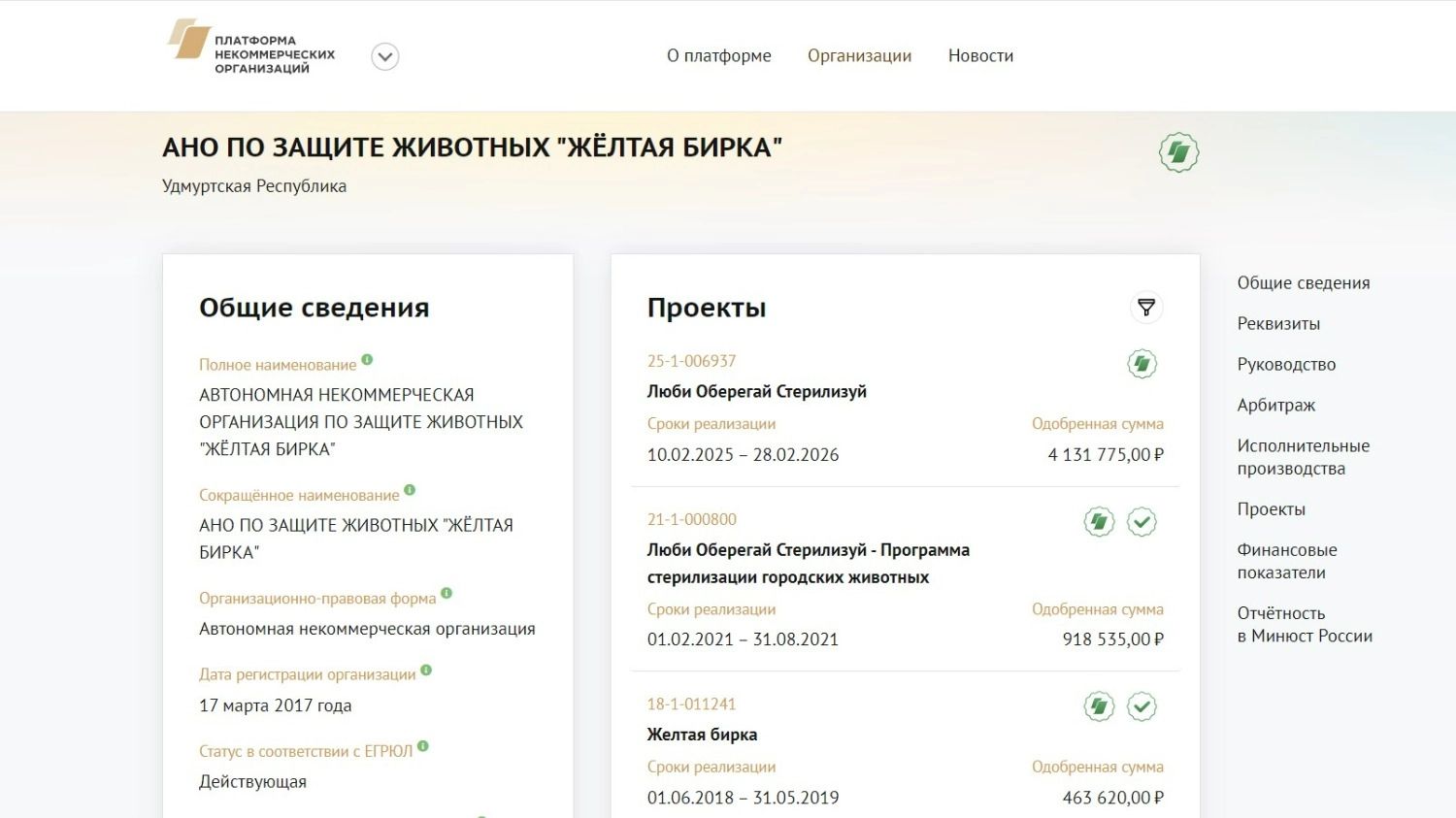
Task: Click the region text Удмуртская Республика
Action: pos(254,185)
